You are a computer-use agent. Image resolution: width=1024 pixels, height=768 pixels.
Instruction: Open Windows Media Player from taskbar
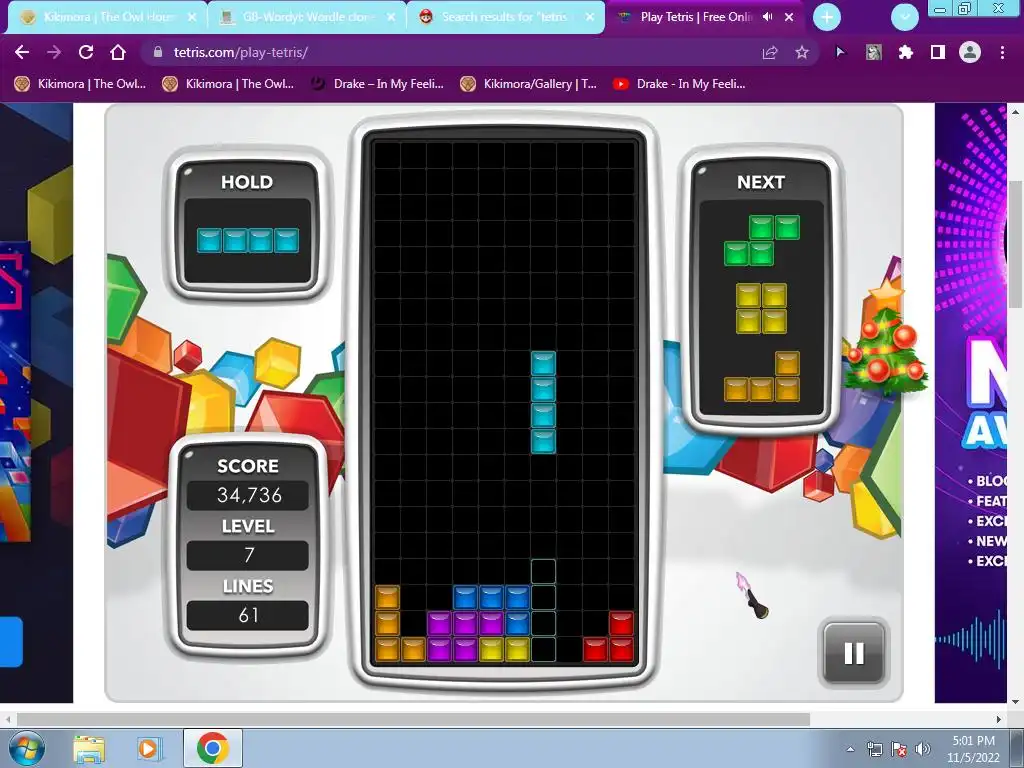[148, 749]
